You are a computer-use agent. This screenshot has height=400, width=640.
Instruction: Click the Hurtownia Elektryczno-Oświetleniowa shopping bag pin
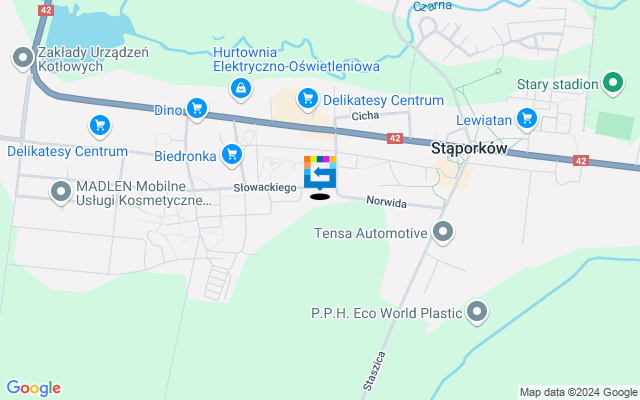pos(241,89)
